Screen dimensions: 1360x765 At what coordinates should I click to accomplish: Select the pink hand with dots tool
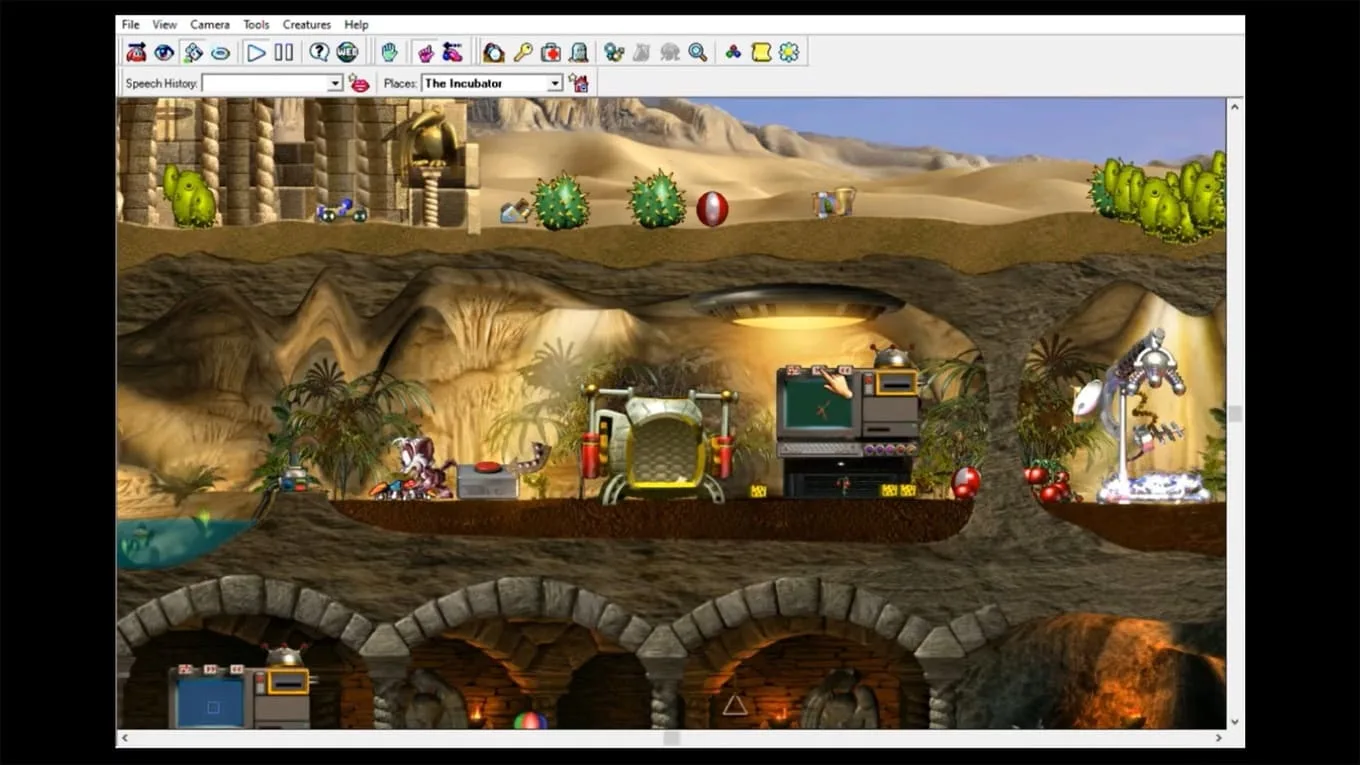tap(453, 52)
